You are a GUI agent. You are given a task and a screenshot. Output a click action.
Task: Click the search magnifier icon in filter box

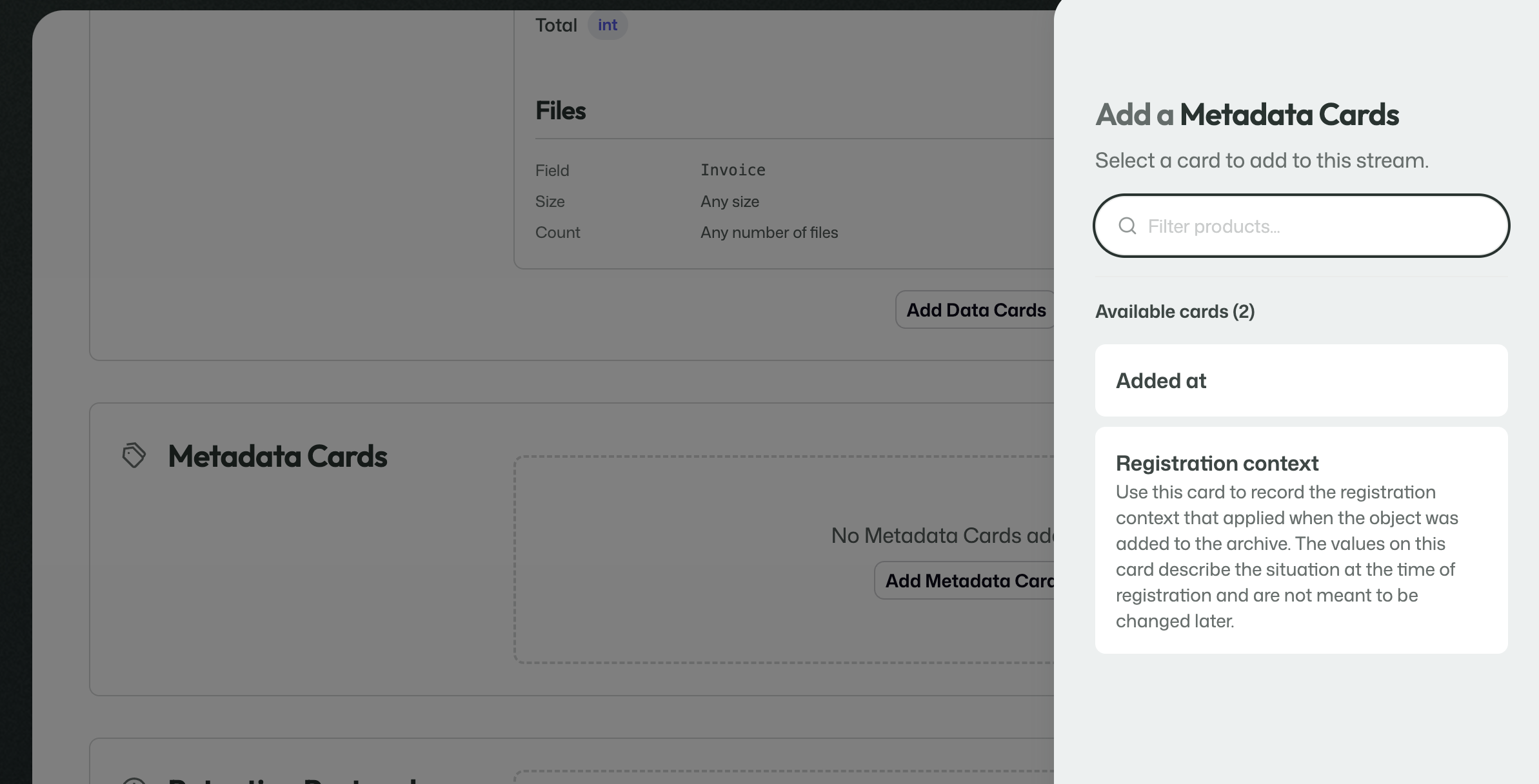[x=1127, y=226]
